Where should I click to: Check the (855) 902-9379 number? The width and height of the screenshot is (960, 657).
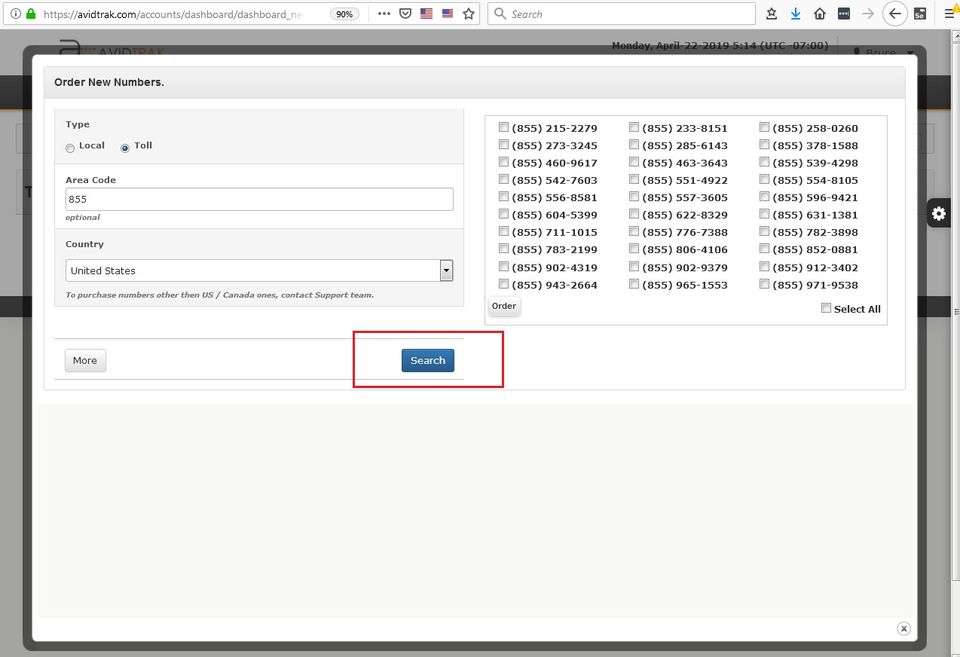(634, 266)
